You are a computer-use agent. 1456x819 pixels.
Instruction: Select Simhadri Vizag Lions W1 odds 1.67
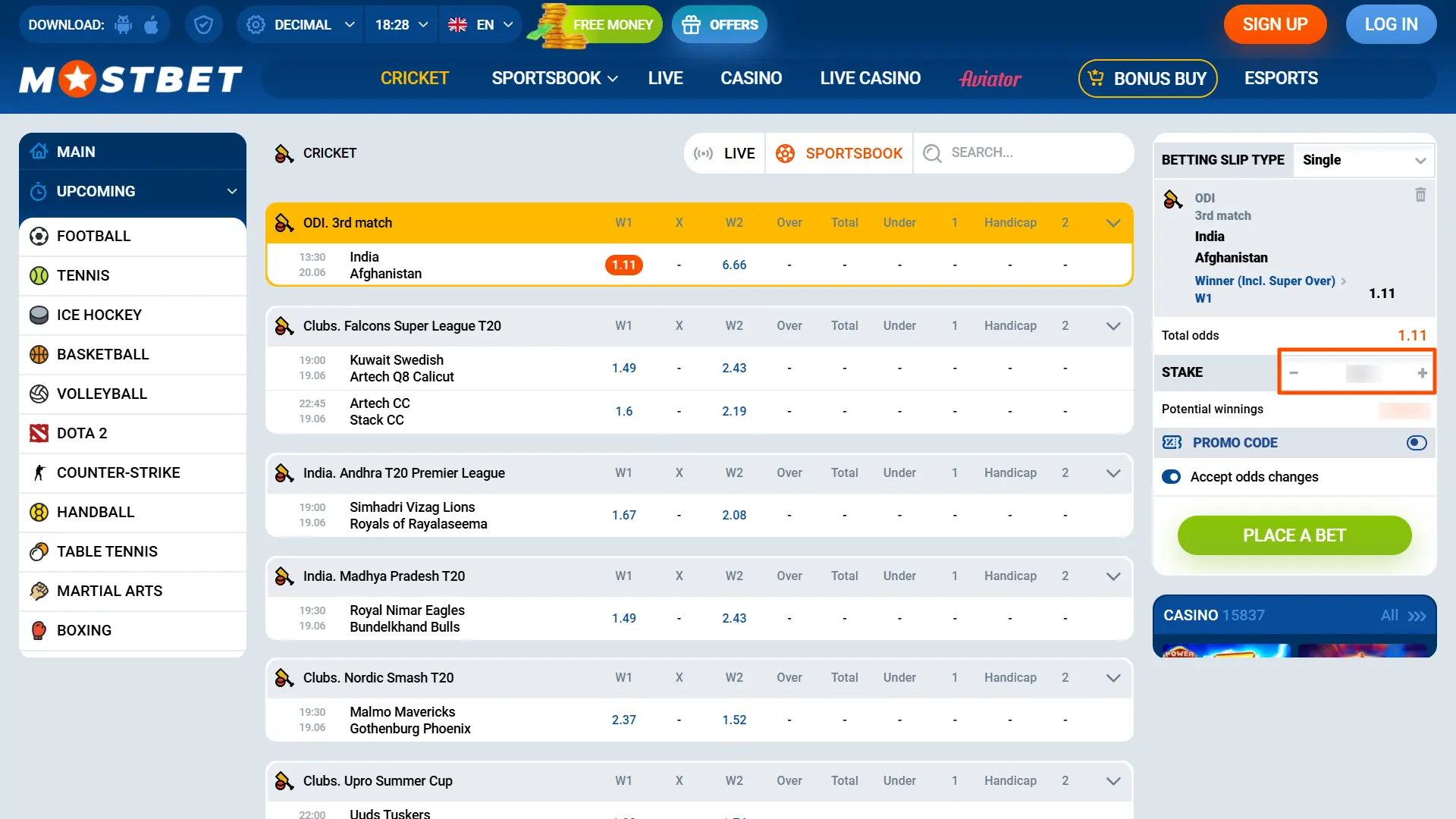[623, 515]
